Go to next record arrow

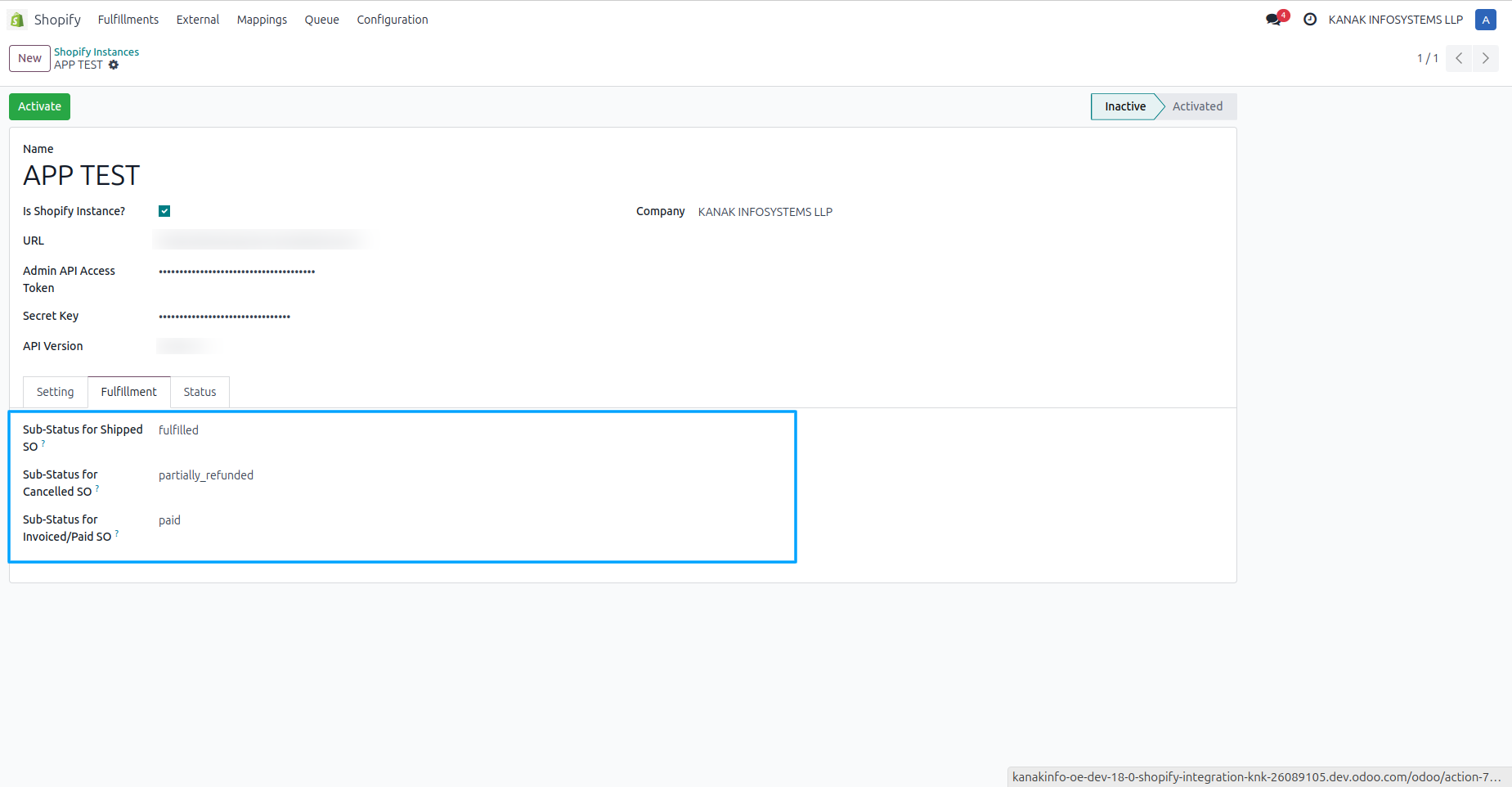pos(1486,58)
